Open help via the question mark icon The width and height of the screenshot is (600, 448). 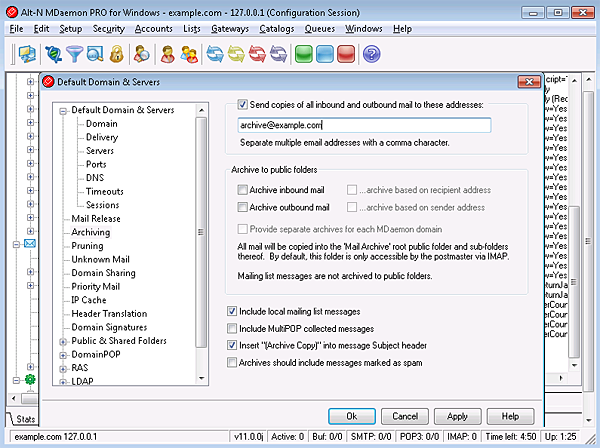click(371, 54)
